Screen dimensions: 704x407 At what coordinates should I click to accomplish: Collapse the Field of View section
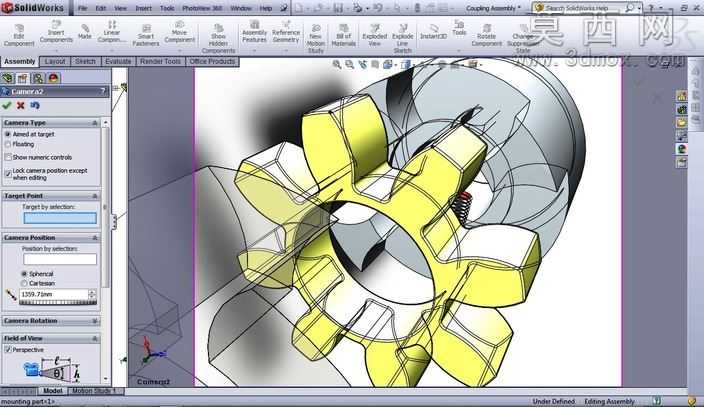tap(95, 338)
